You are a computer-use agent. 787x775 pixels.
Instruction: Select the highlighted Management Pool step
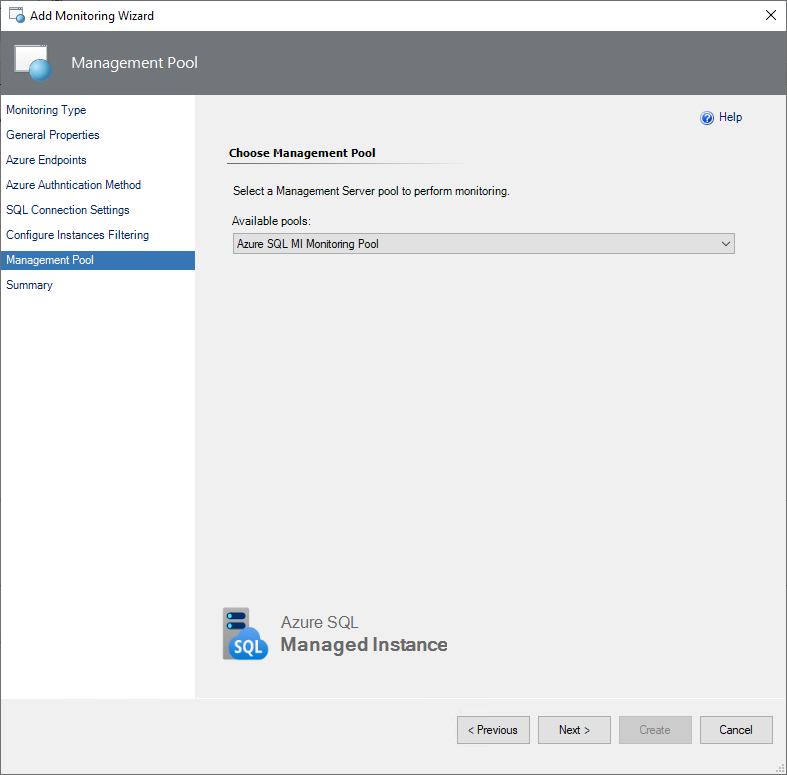98,261
